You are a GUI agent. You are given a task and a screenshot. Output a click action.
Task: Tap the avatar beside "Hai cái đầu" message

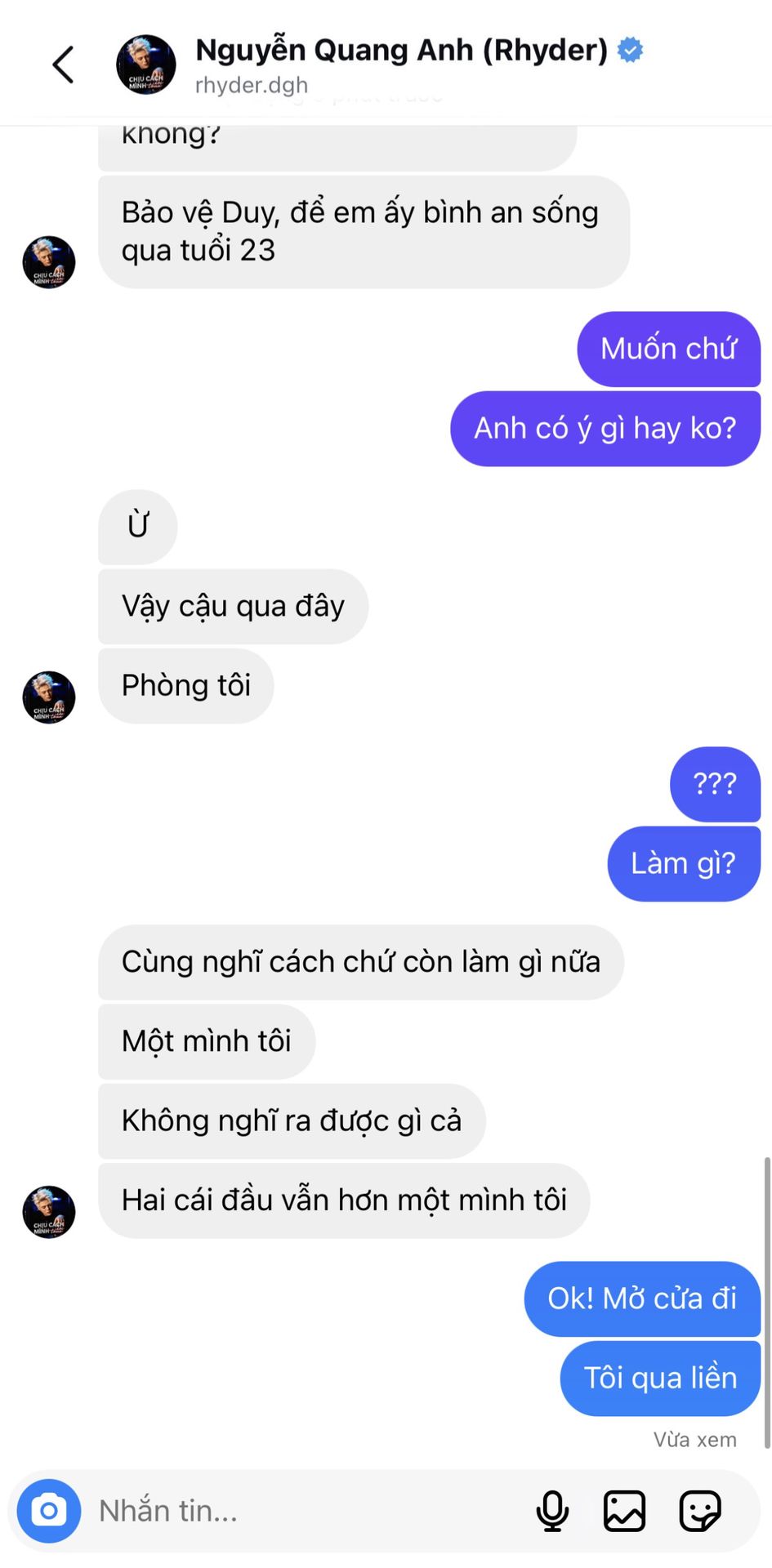pyautogui.click(x=49, y=1212)
